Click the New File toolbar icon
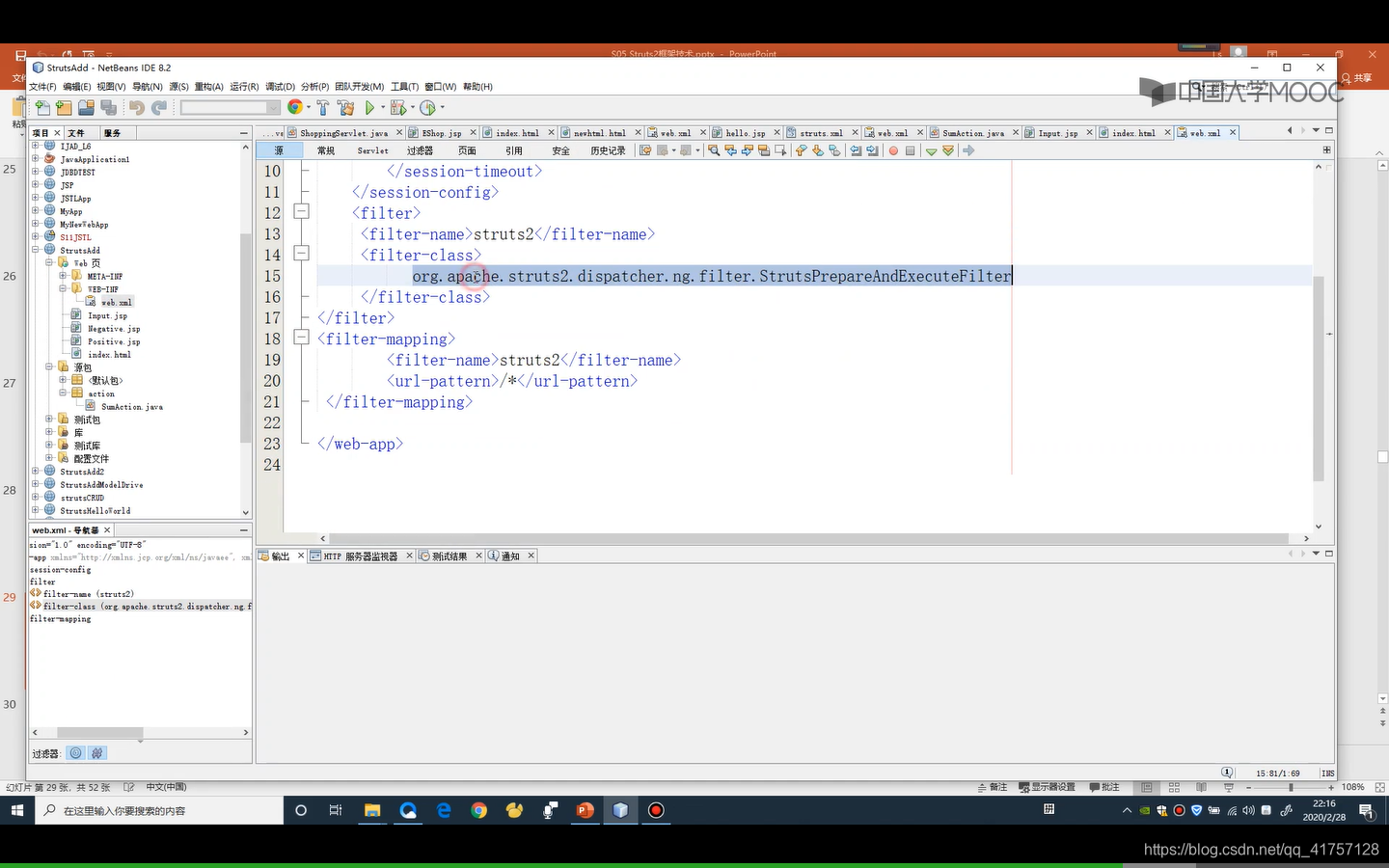 click(x=42, y=108)
